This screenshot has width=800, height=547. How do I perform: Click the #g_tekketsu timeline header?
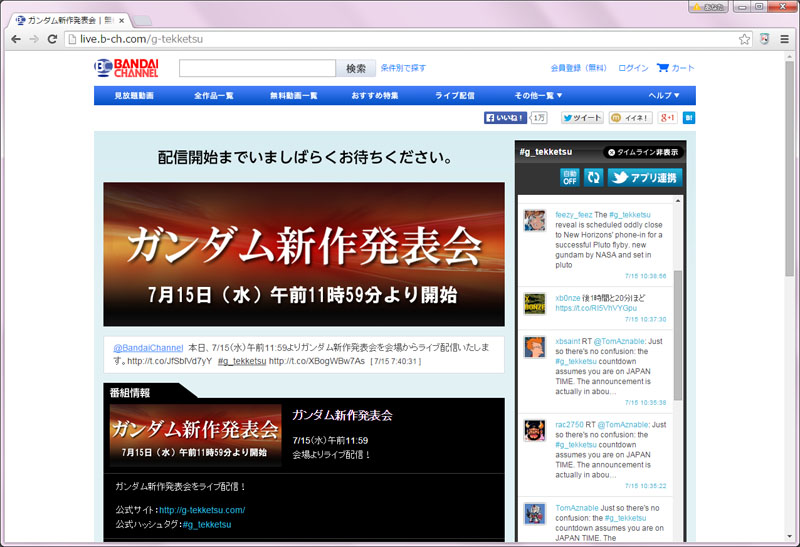coord(546,152)
